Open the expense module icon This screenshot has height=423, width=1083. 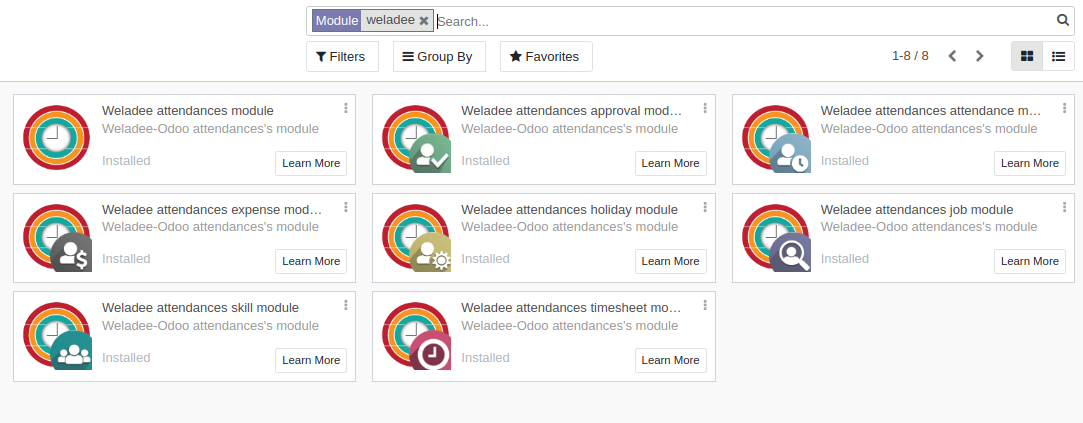(57, 237)
